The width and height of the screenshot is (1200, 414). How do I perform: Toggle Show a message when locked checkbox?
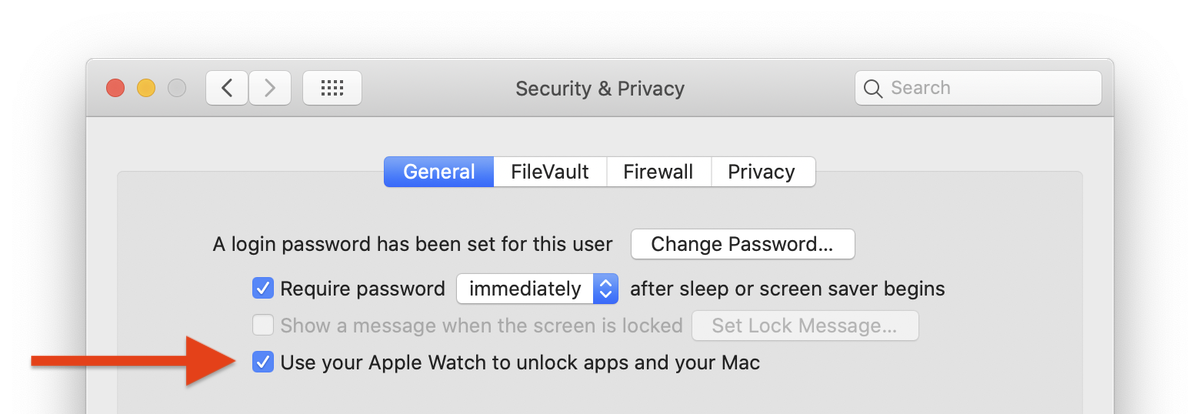(263, 325)
